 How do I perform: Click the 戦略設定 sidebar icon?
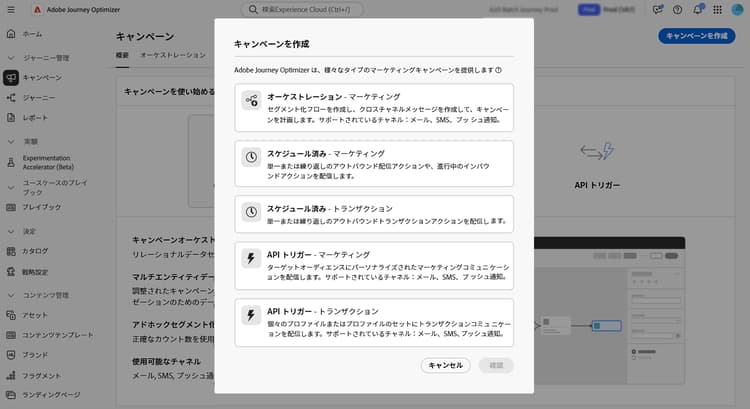11,272
